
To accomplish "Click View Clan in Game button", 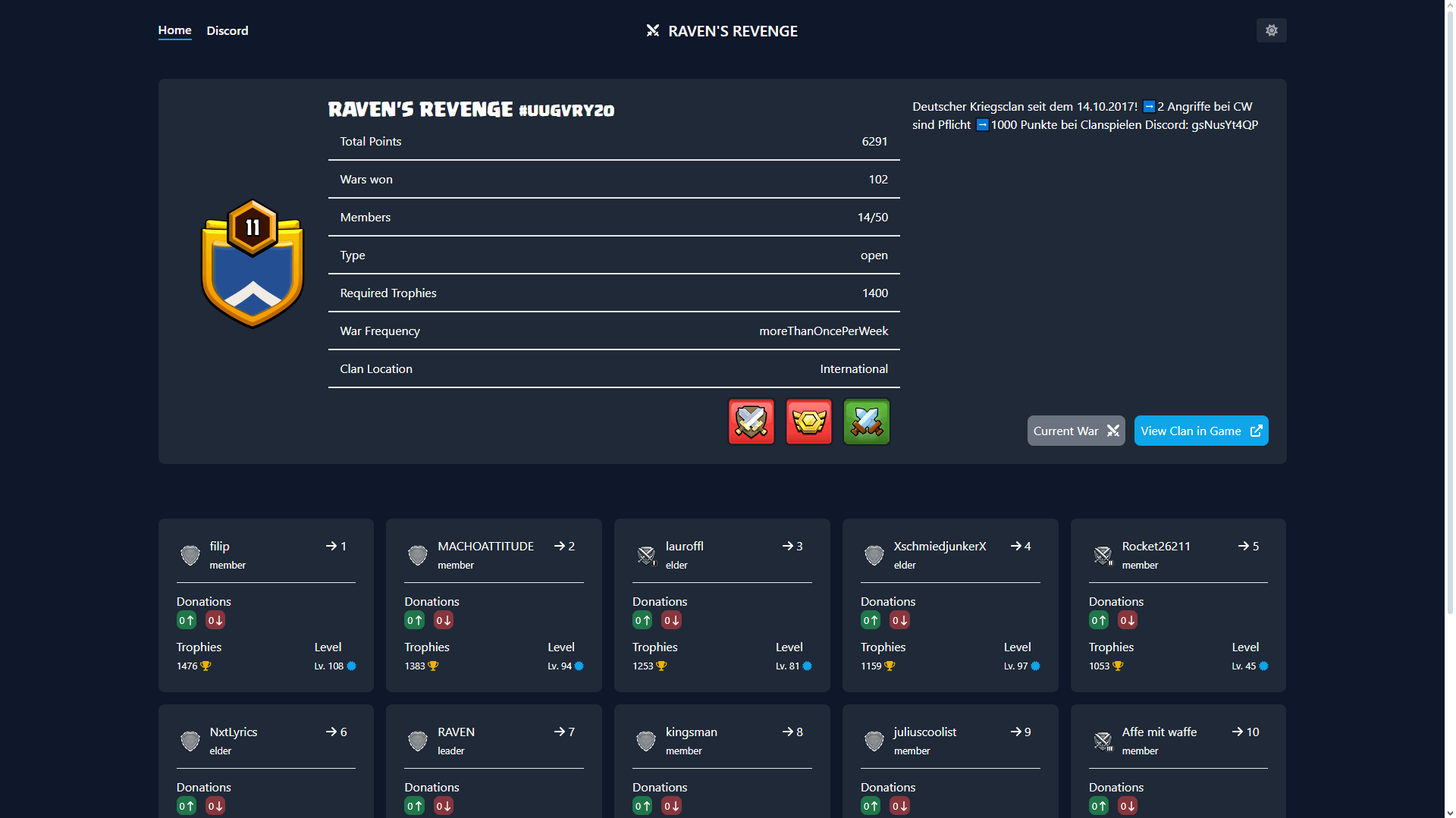I will (x=1201, y=431).
